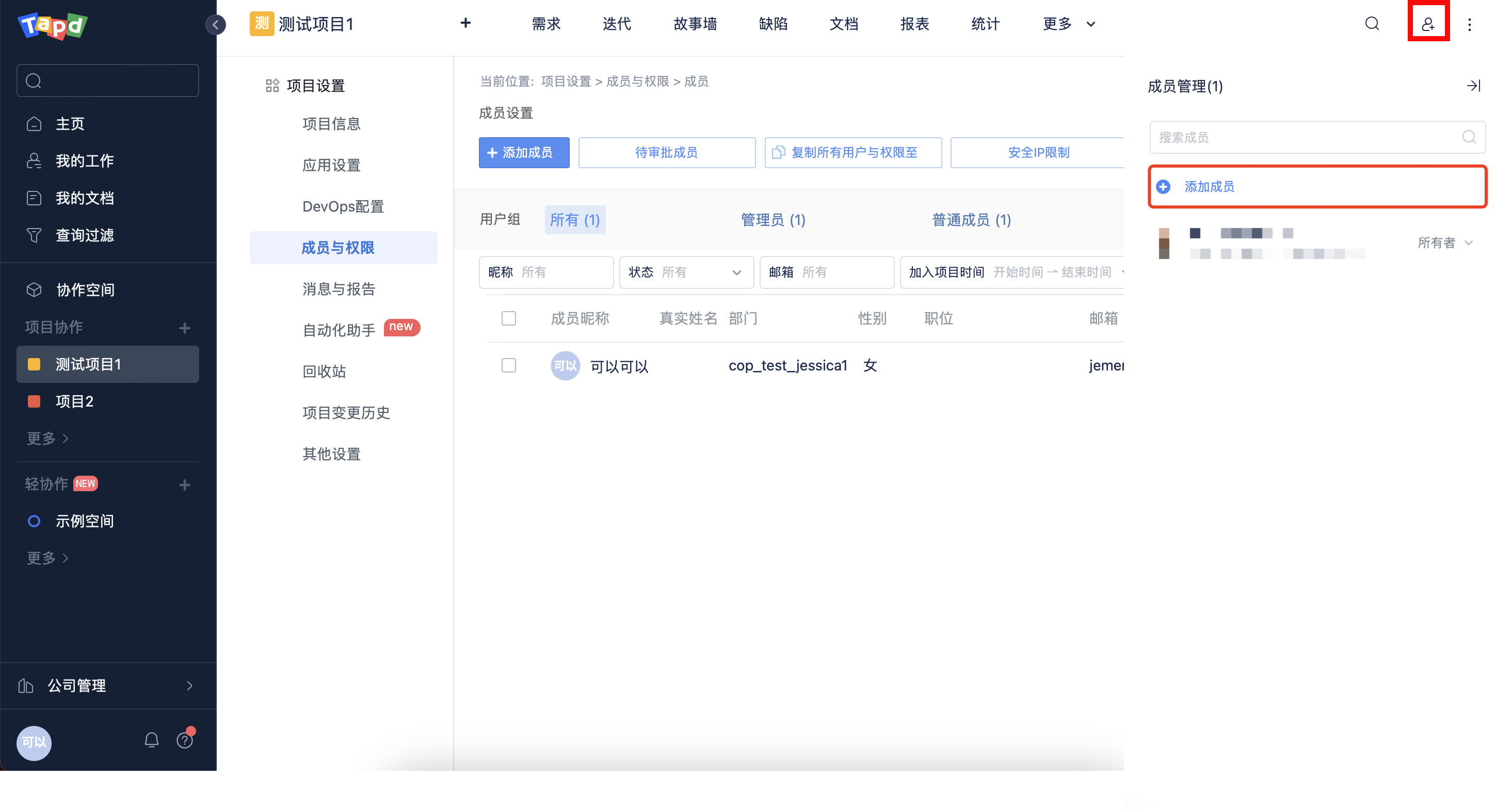Image resolution: width=1512 pixels, height=809 pixels.
Task: Open 示例空间 circle icon
Action: pyautogui.click(x=34, y=521)
